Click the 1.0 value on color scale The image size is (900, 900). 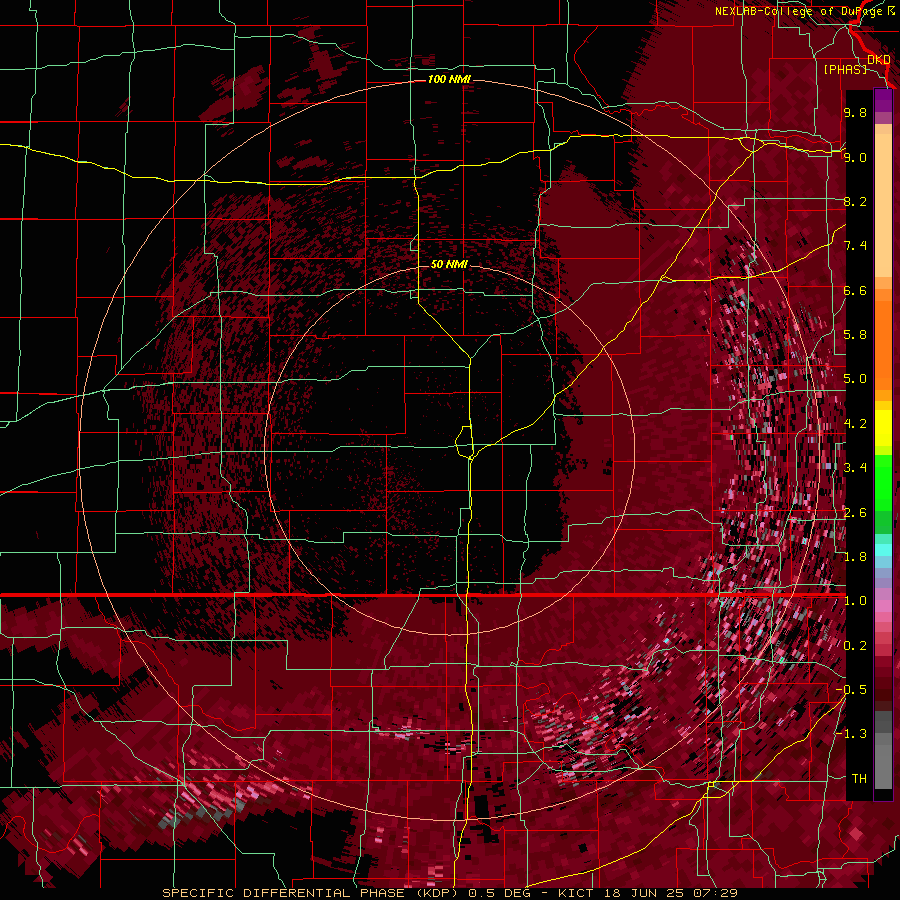pos(855,601)
